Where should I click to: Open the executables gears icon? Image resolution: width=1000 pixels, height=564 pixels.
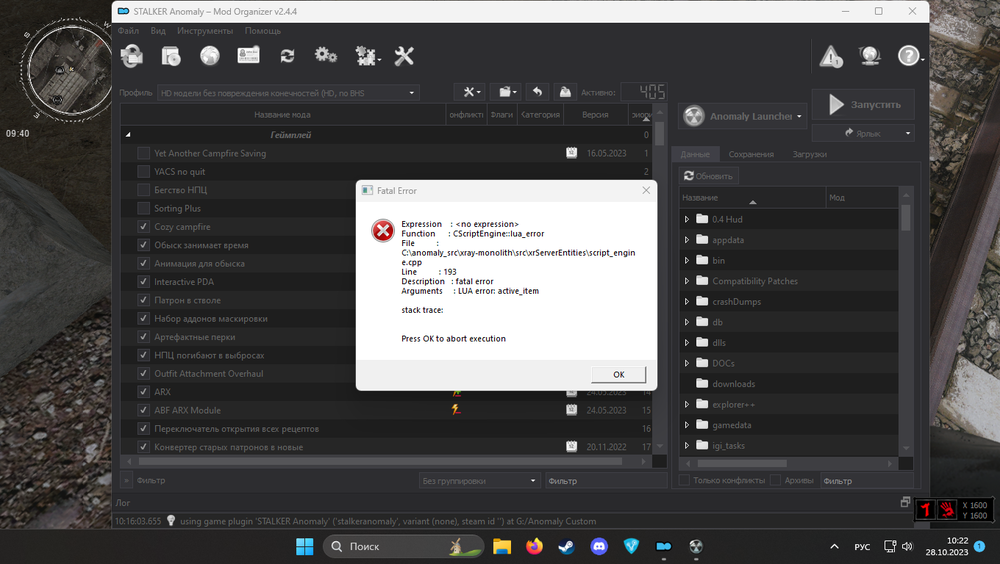click(326, 56)
